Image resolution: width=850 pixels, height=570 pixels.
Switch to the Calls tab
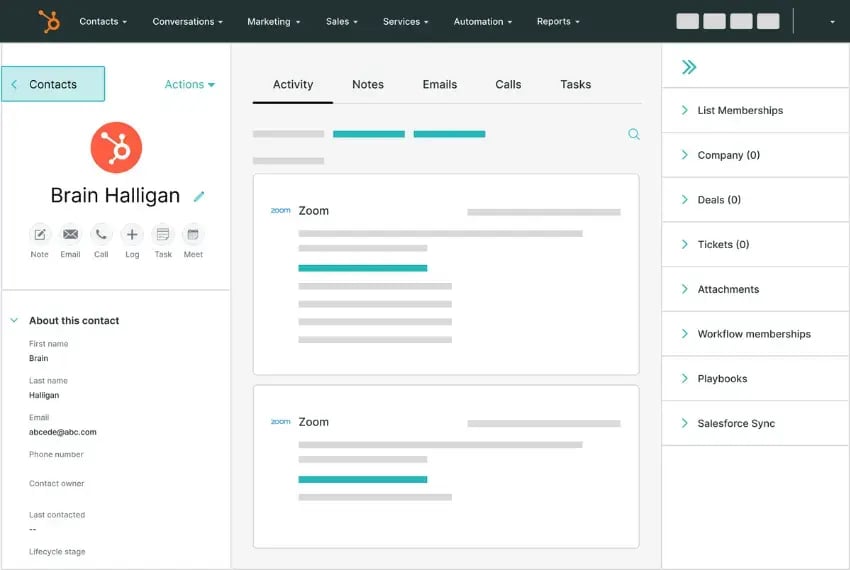[508, 85]
